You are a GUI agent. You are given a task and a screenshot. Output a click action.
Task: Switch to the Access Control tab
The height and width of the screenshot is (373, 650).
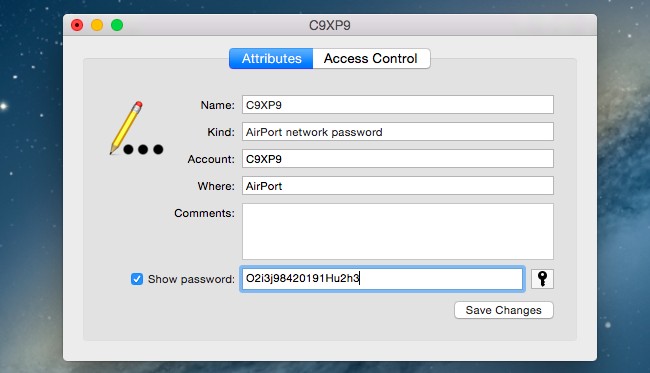[371, 58]
